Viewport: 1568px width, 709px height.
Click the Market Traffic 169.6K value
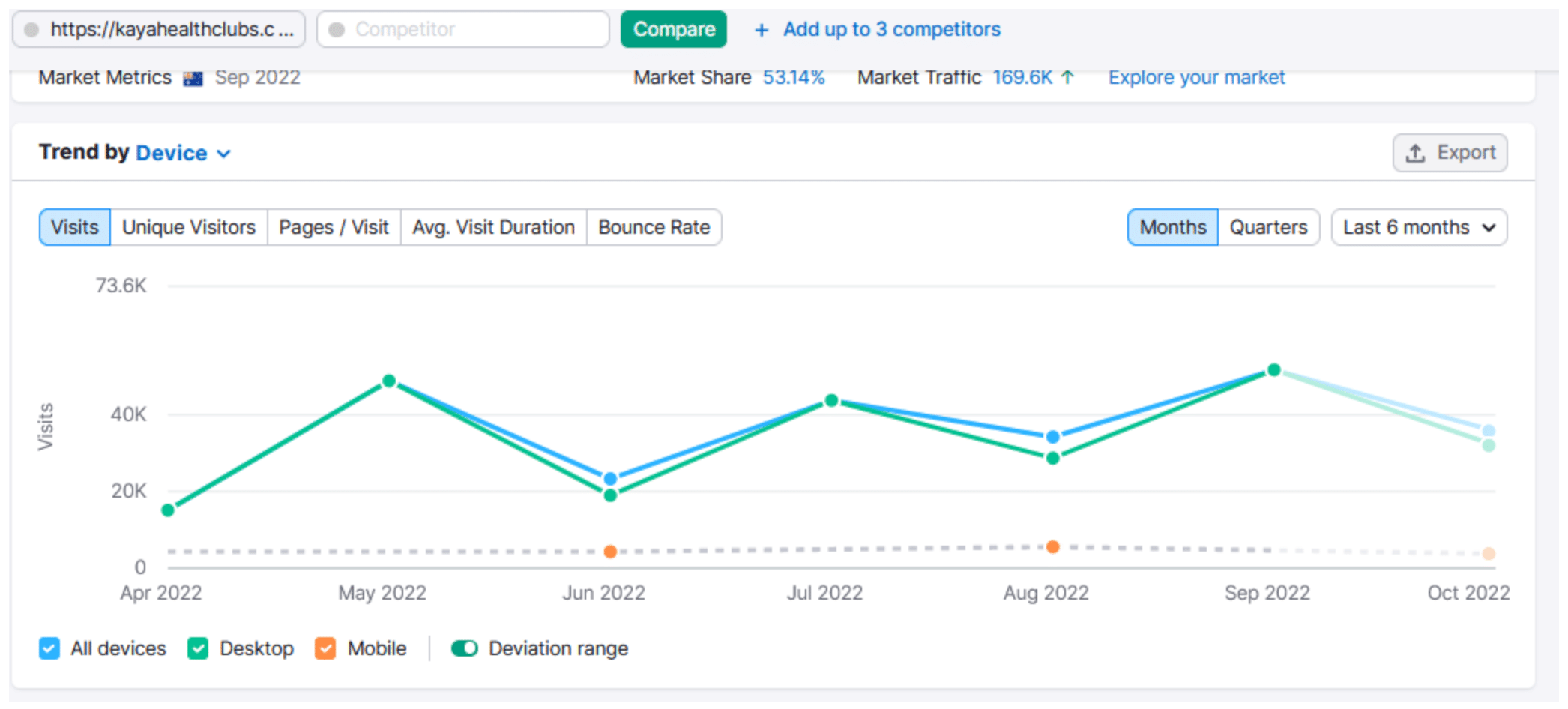[1022, 77]
